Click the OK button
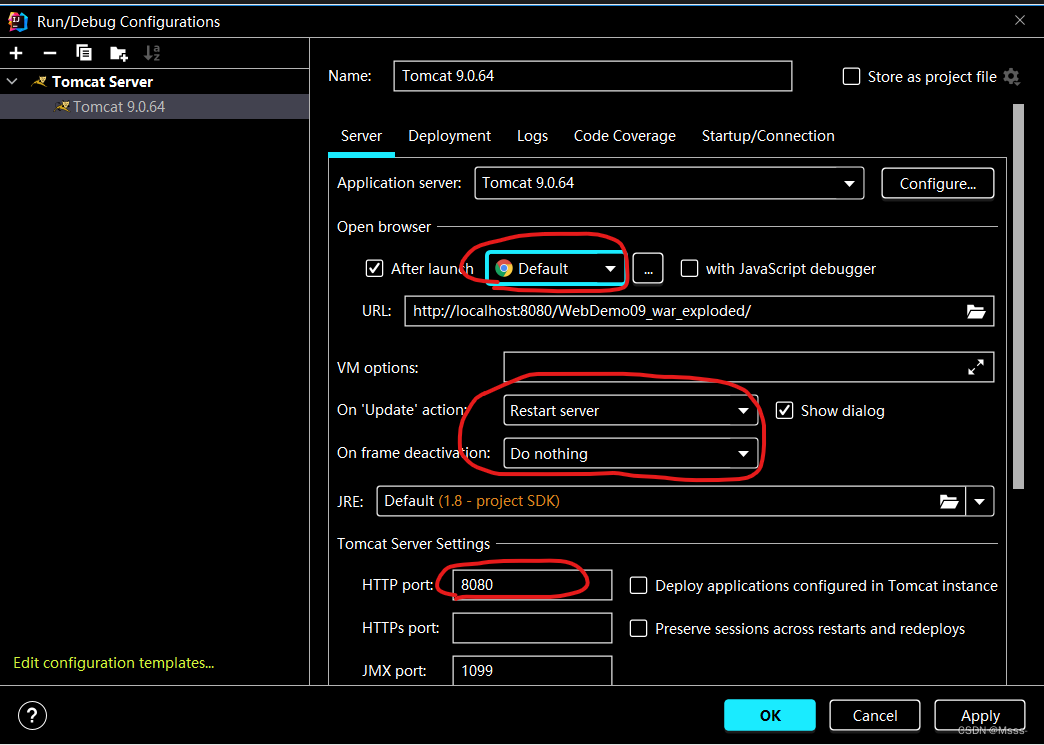Viewport: 1044px width, 745px height. coord(770,716)
